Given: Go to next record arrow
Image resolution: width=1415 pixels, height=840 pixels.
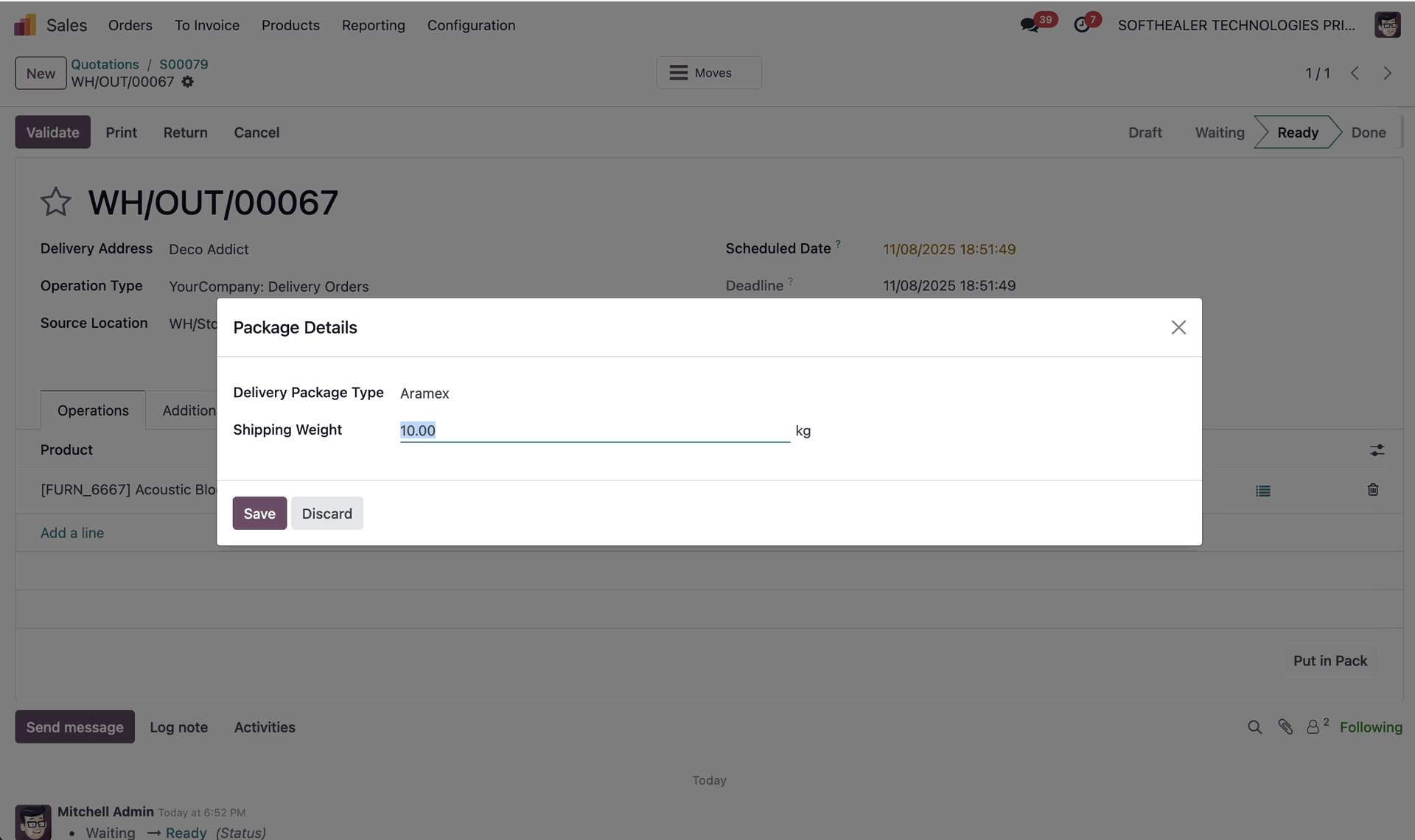Looking at the screenshot, I should click(x=1387, y=73).
